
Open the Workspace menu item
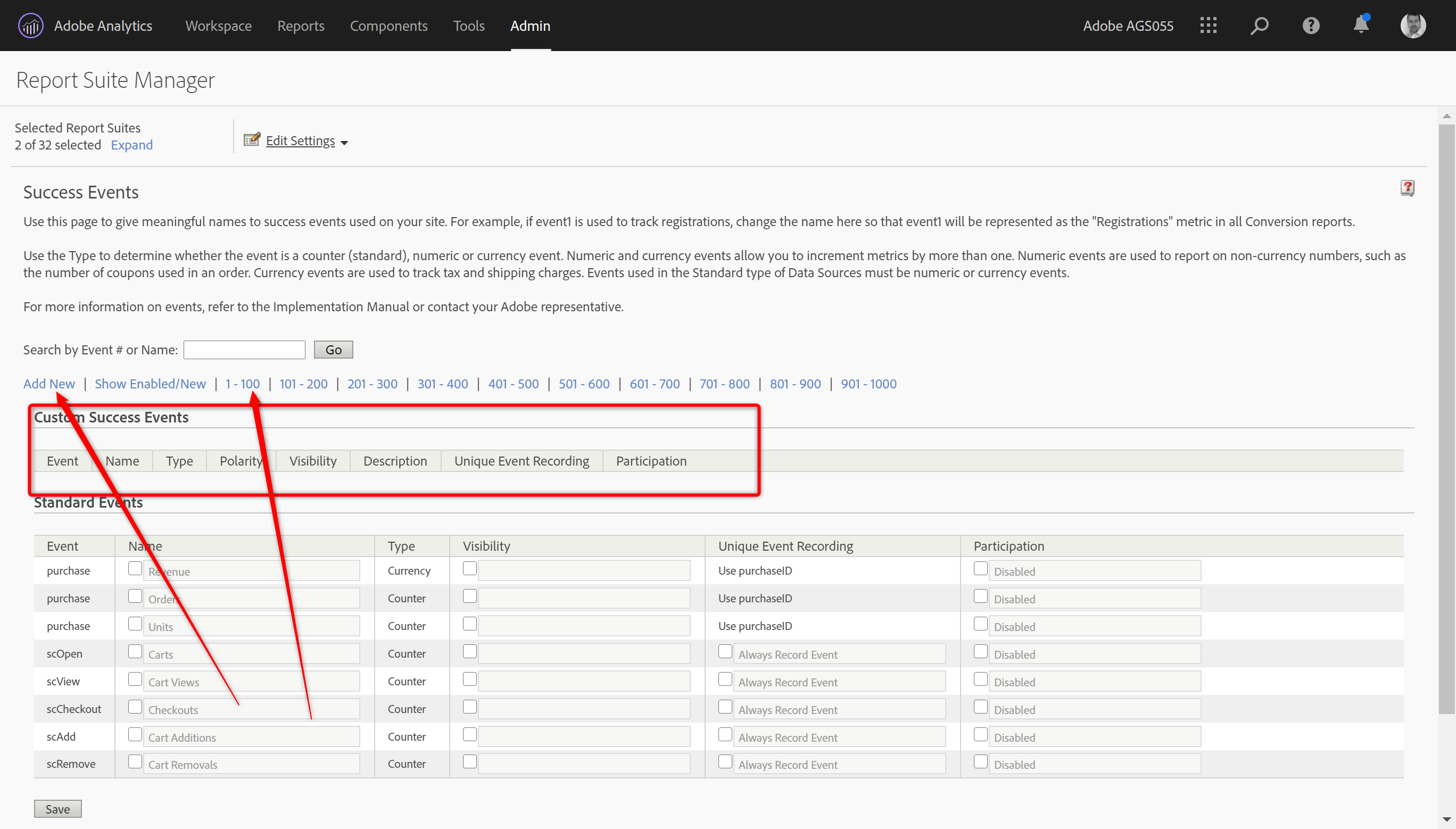[x=218, y=26]
